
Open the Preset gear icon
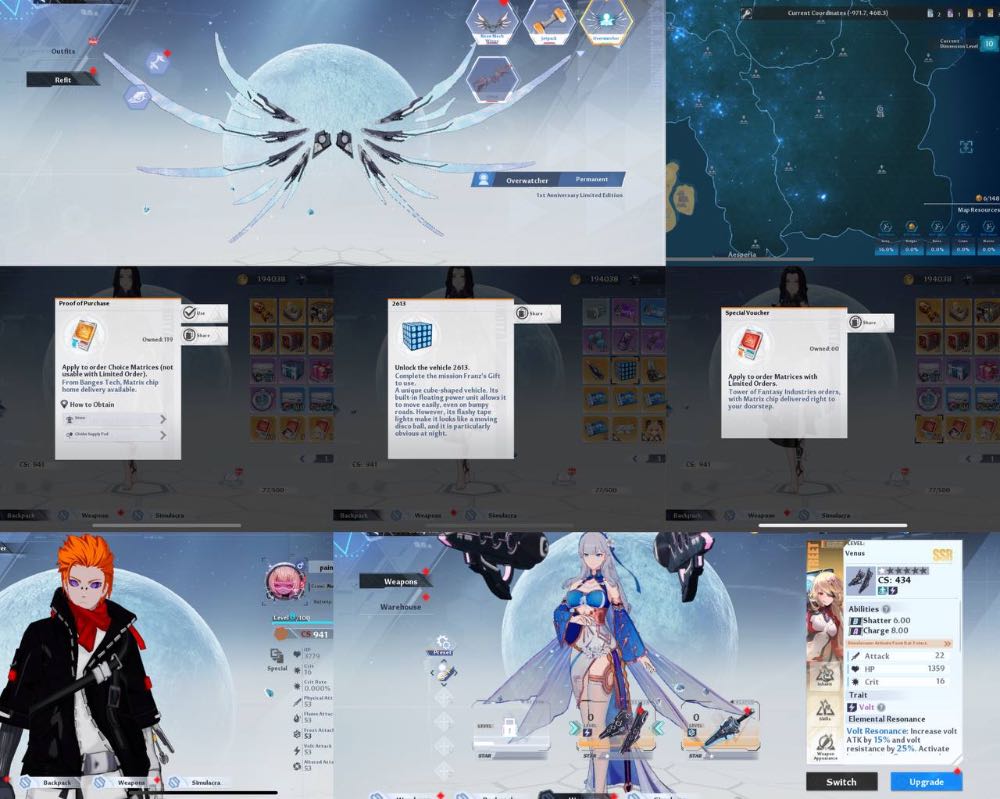click(x=443, y=643)
